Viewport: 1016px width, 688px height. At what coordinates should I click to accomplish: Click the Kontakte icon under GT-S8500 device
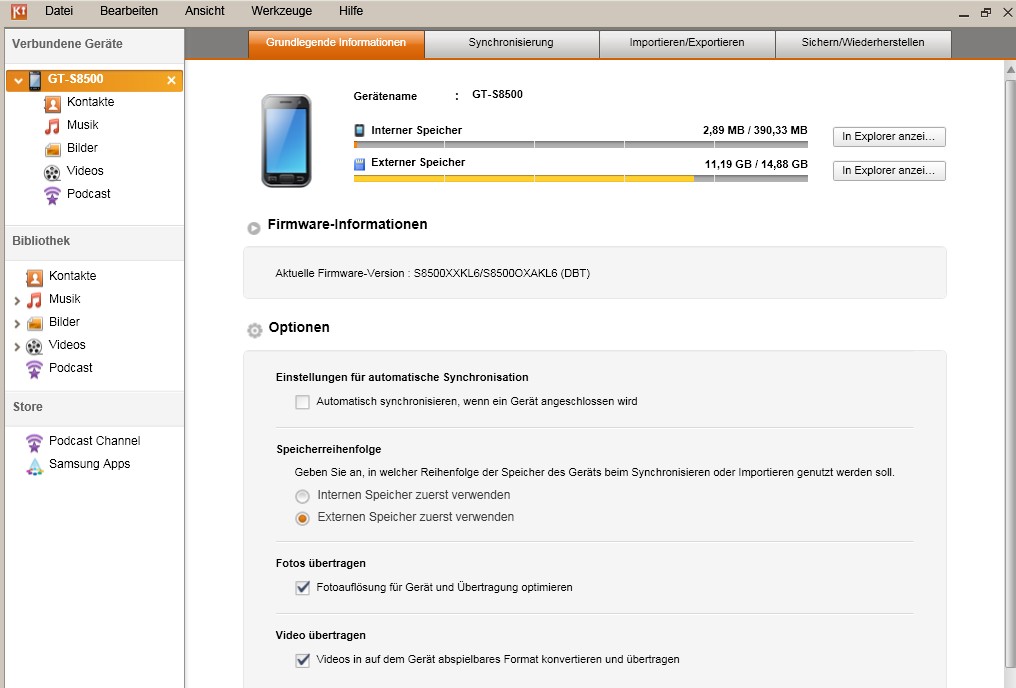(x=52, y=103)
